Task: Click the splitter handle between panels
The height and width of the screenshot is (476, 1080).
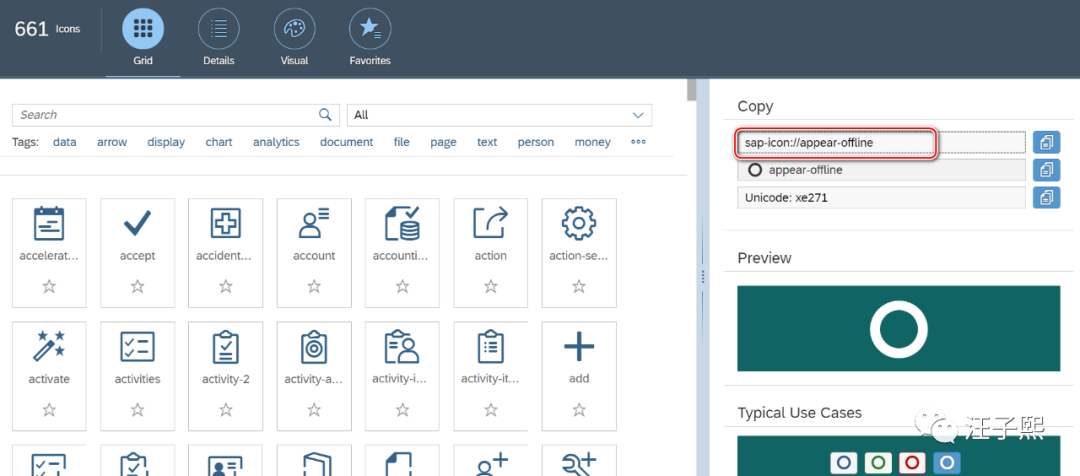Action: [x=703, y=277]
